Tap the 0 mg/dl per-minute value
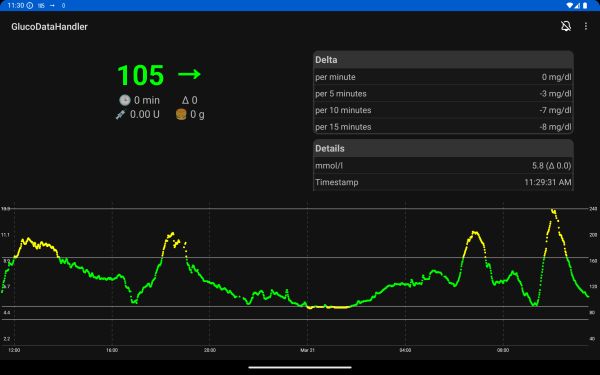This screenshot has height=375, width=600. tap(556, 77)
